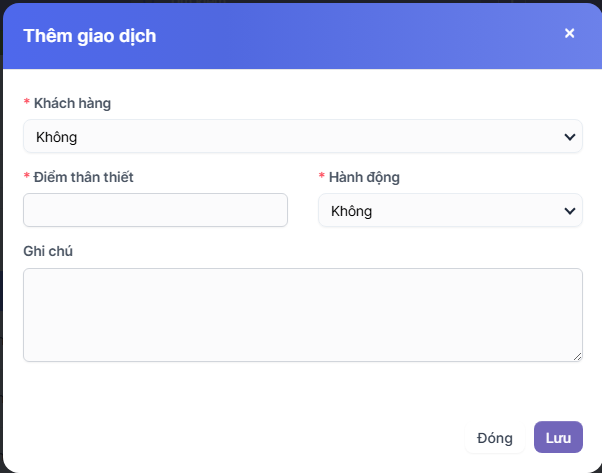
Task: Select the Không value in Khách hàng
Action: 57,136
